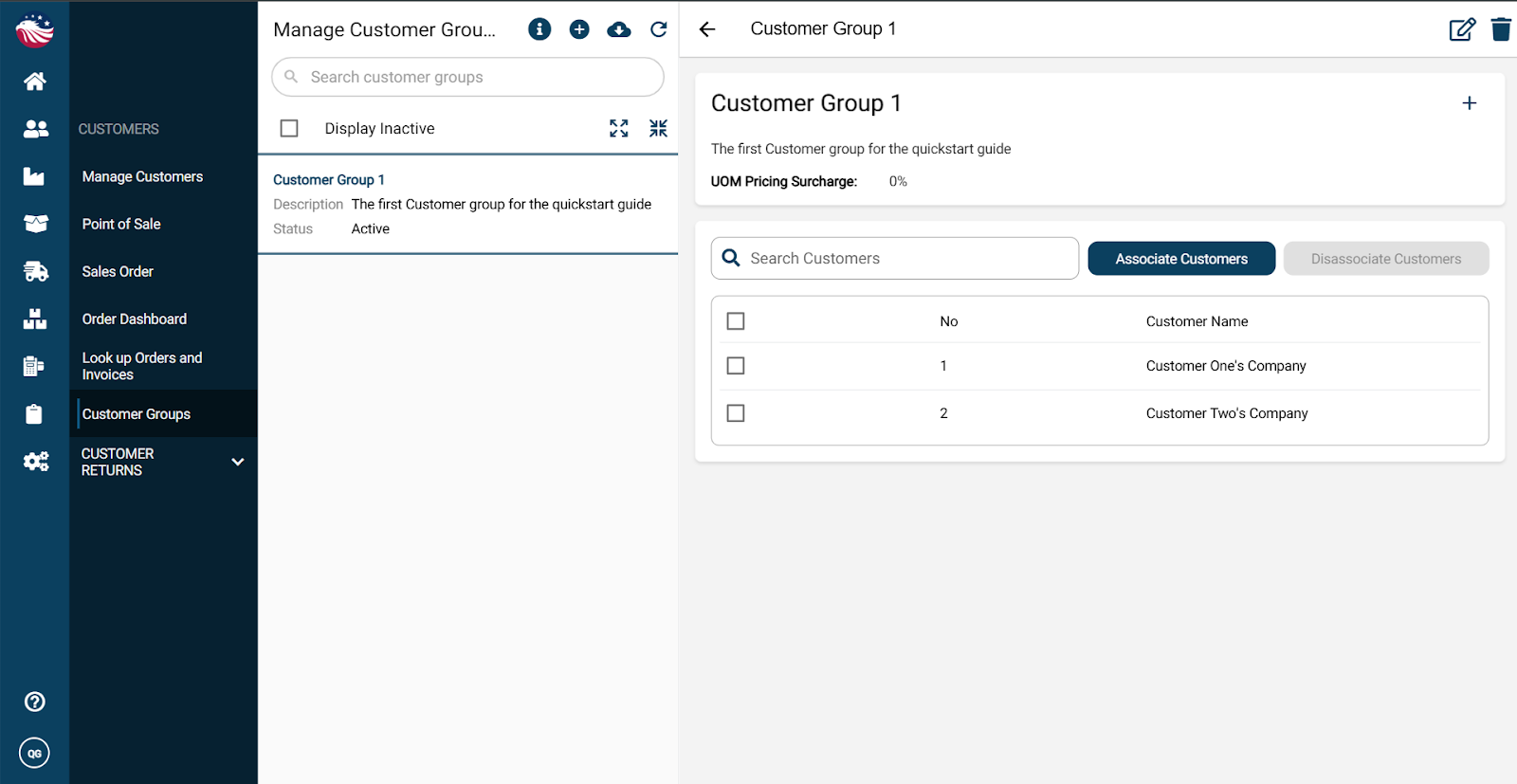Expand all groups using the expand arrows icon
1517x784 pixels.
(619, 128)
